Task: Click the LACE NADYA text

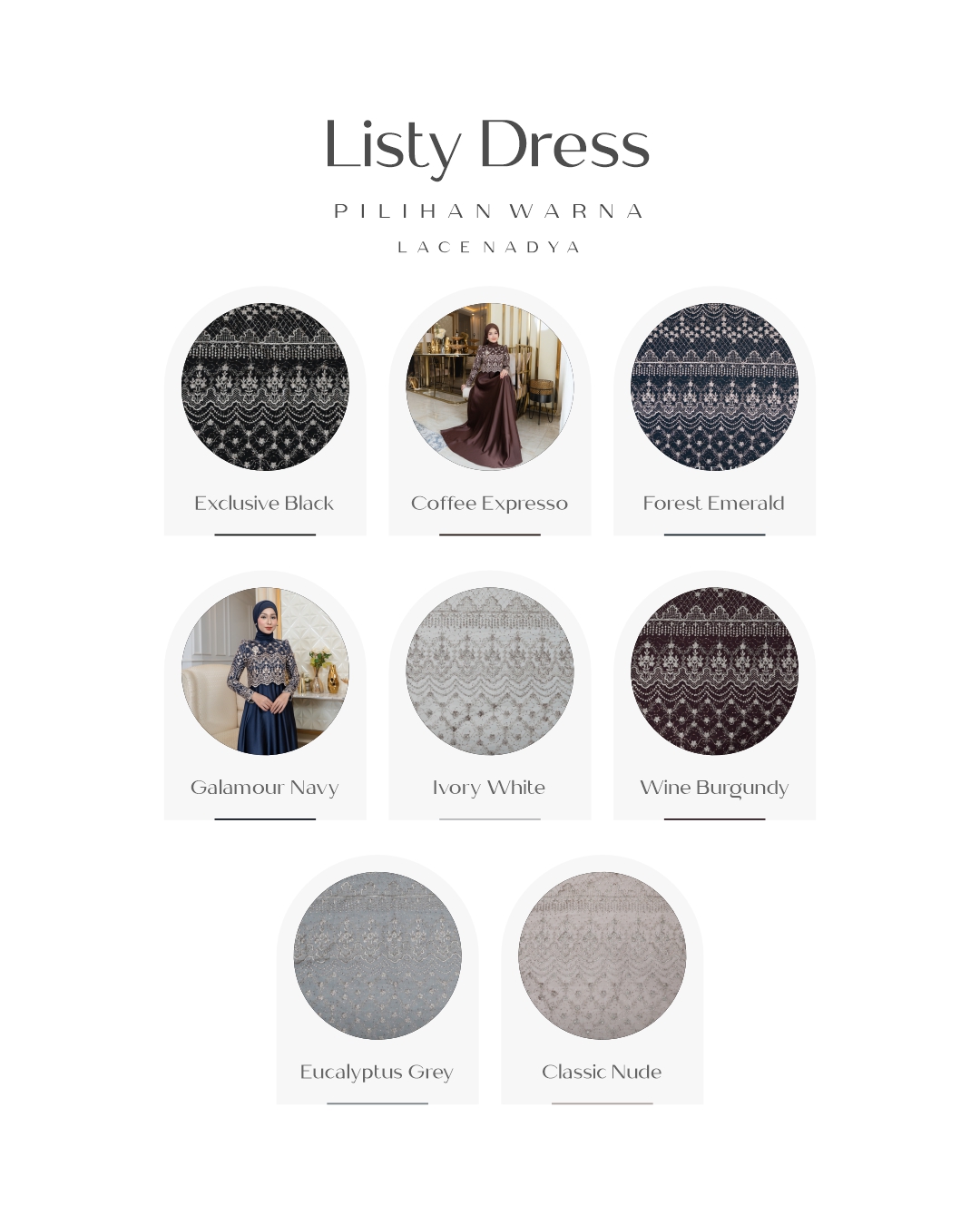Action: (x=489, y=247)
